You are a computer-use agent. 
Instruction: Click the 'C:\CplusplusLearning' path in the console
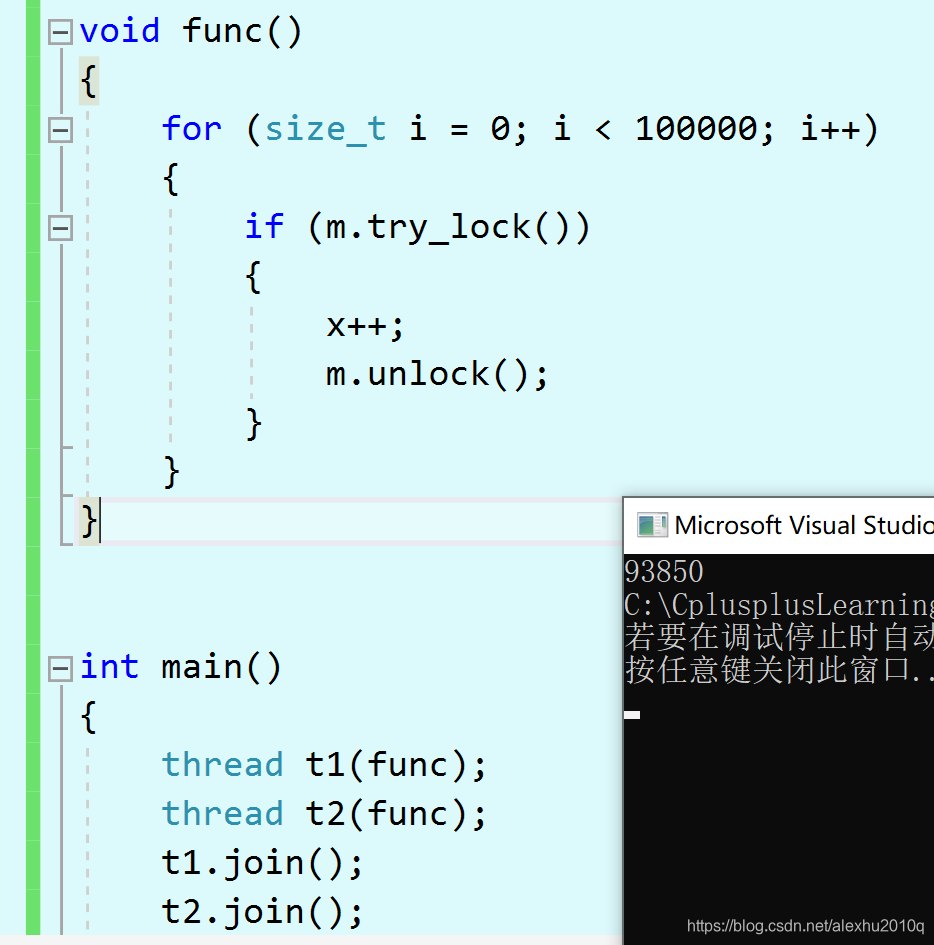(779, 604)
